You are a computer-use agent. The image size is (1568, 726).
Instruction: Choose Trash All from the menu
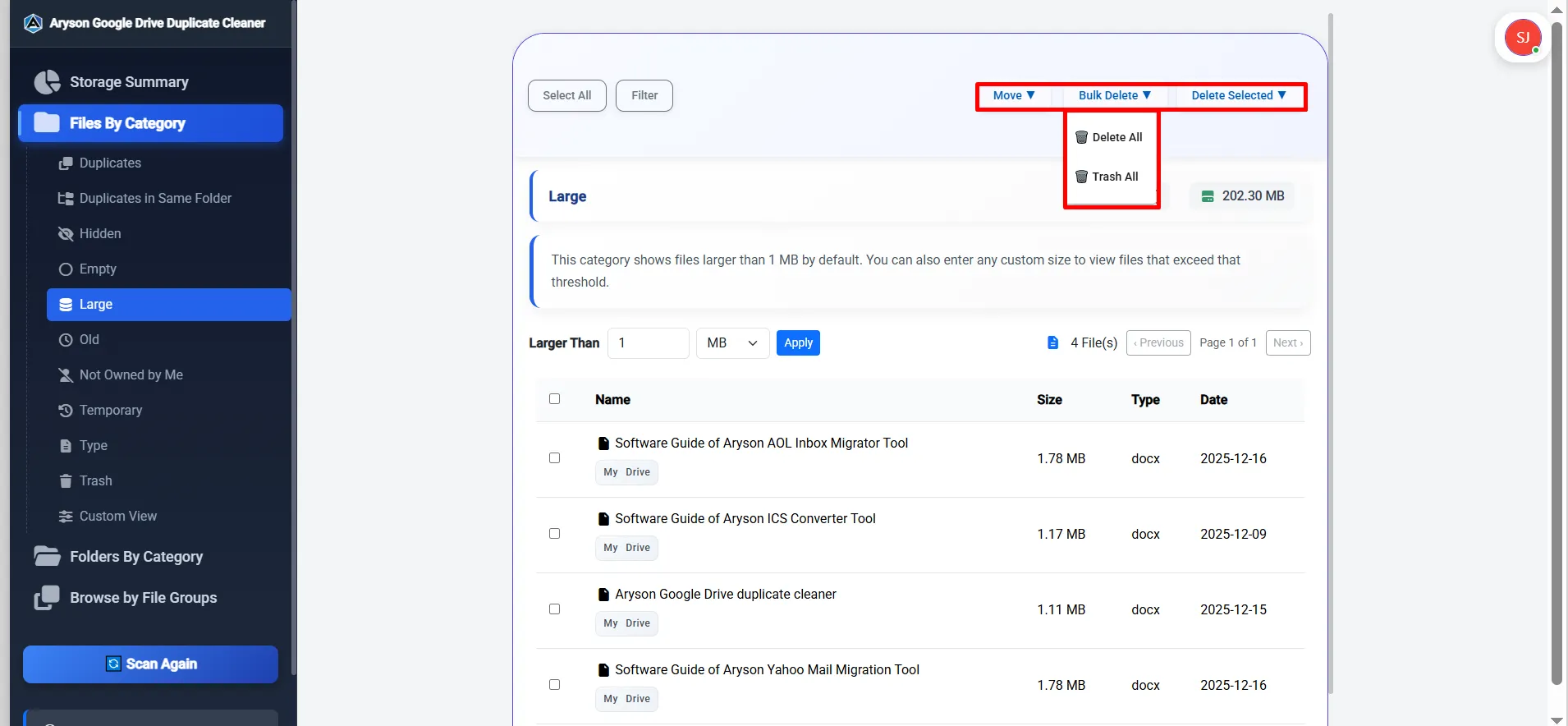click(1107, 177)
